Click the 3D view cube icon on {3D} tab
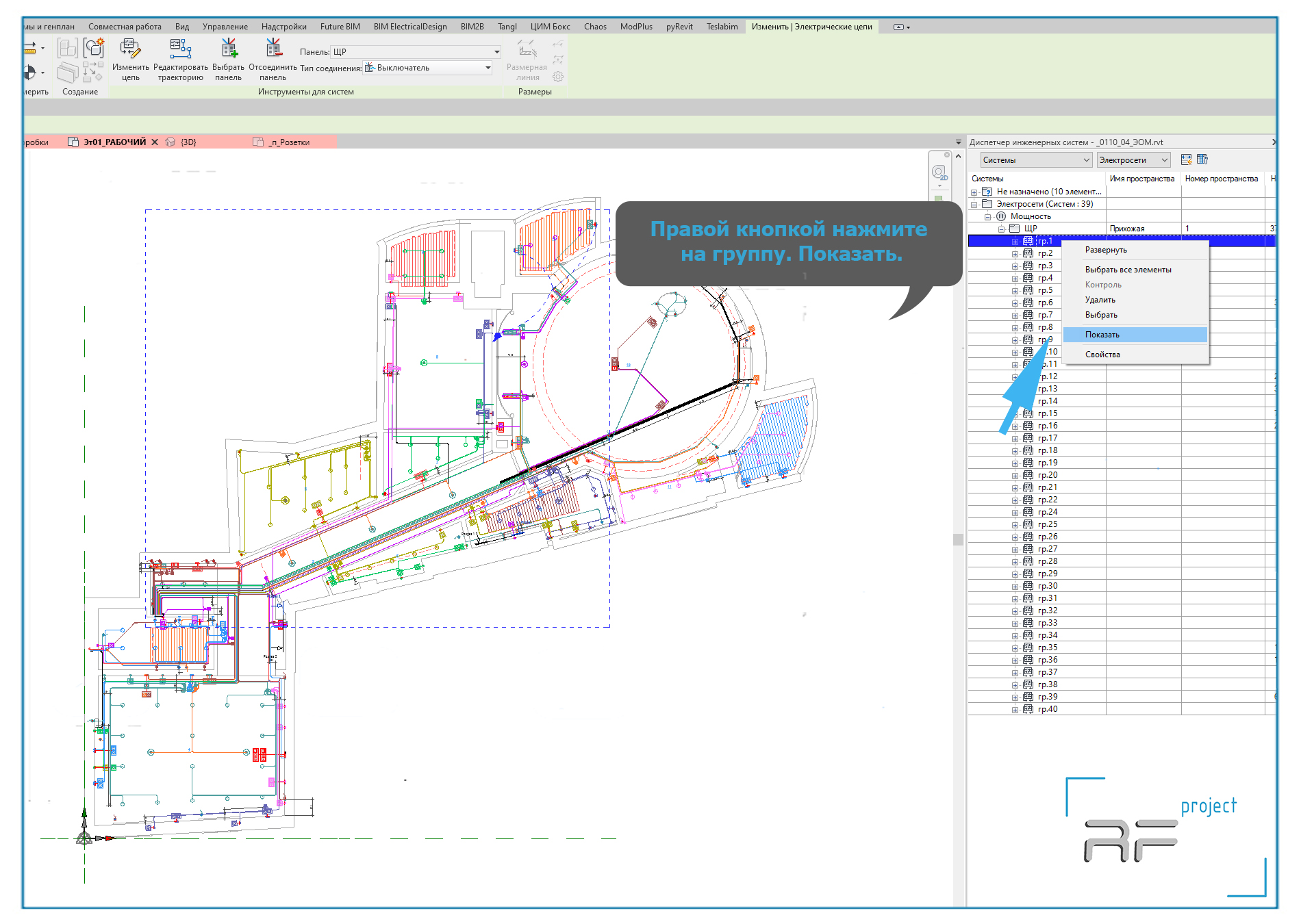Viewport: 1301px width, 924px height. (170, 142)
